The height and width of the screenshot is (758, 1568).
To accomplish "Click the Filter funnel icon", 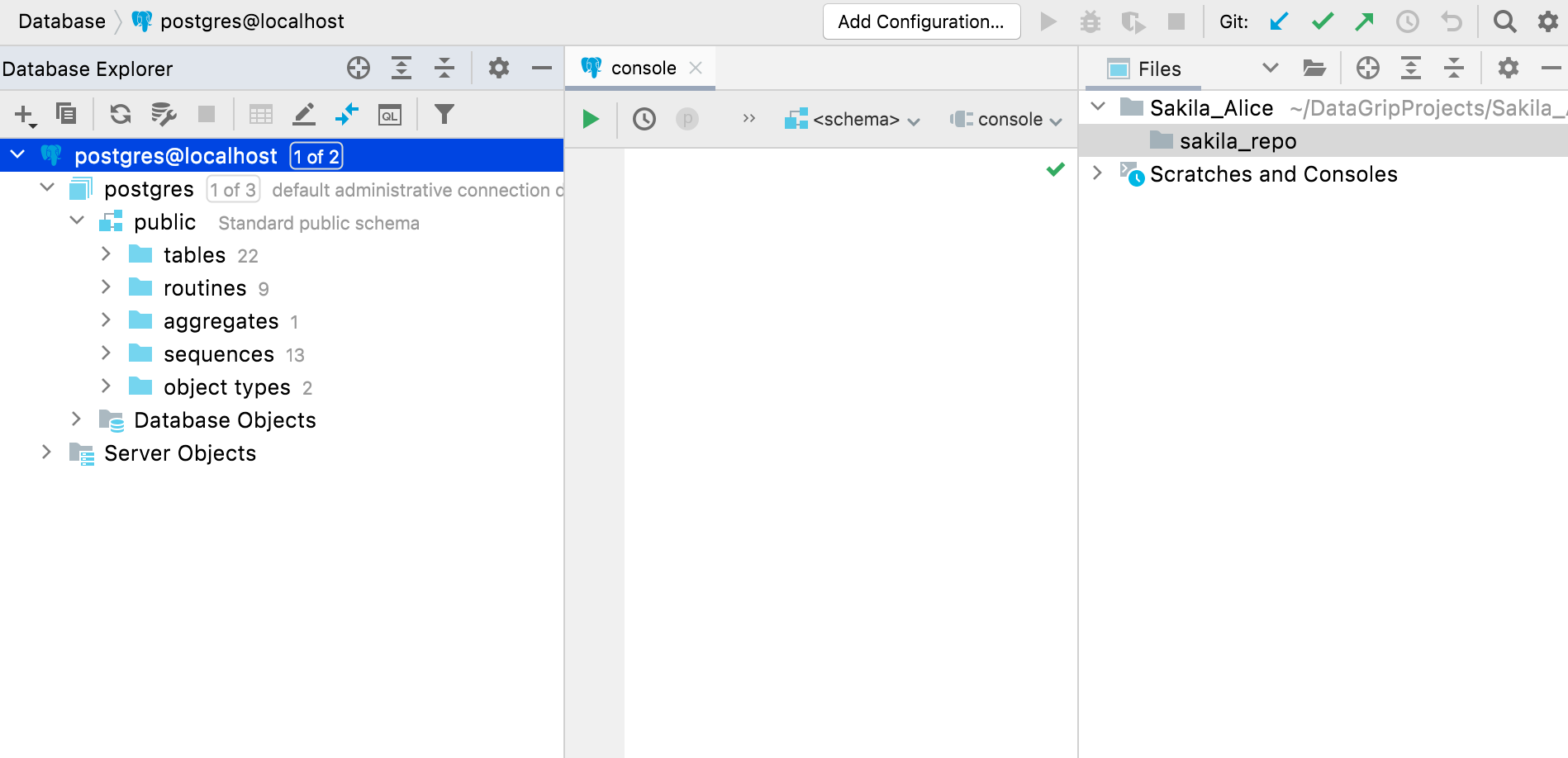I will [x=444, y=114].
